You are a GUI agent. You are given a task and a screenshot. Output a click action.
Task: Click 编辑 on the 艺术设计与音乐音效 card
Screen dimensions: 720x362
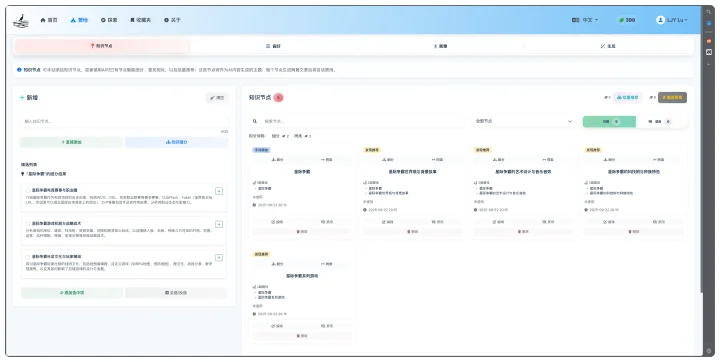(x=498, y=222)
